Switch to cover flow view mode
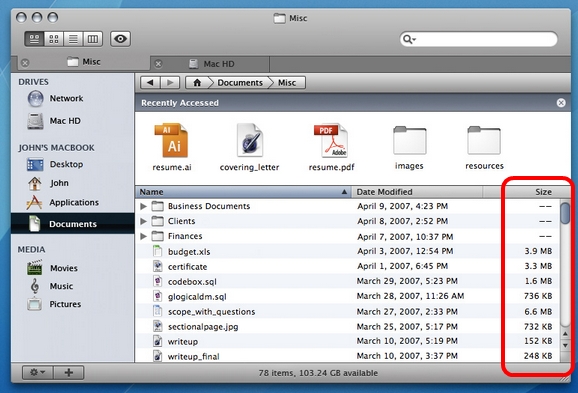Image resolution: width=578 pixels, height=393 pixels. pos(34,39)
